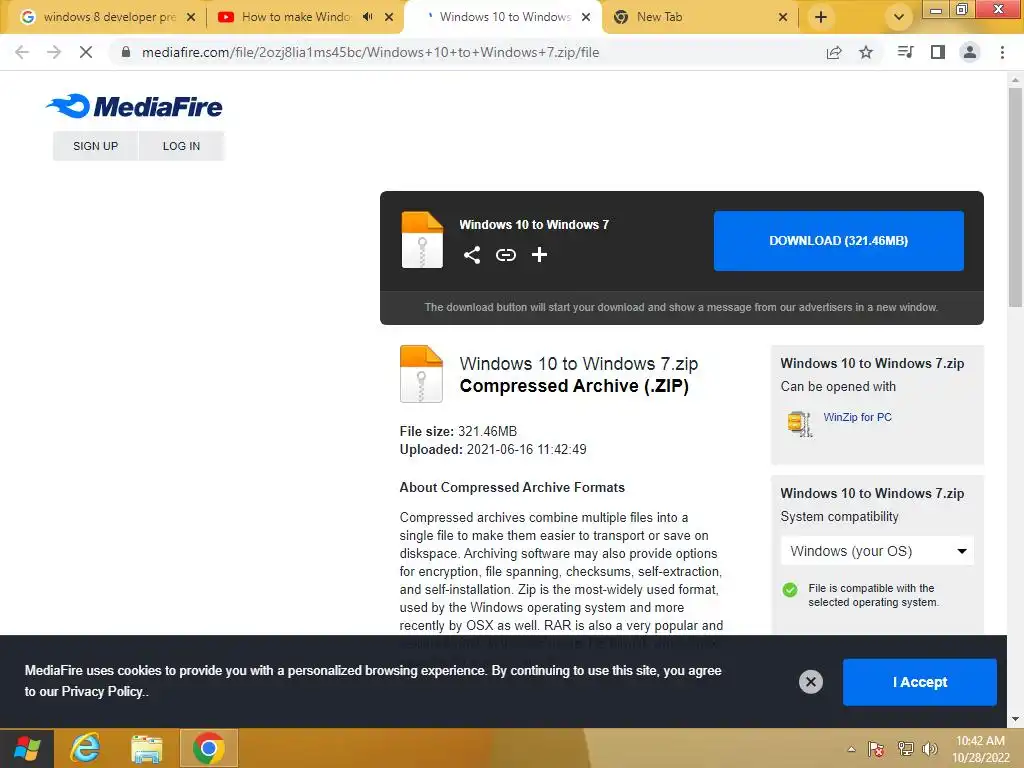Open the Chrome profile avatar
Screen dimensions: 1024x768
tap(970, 52)
